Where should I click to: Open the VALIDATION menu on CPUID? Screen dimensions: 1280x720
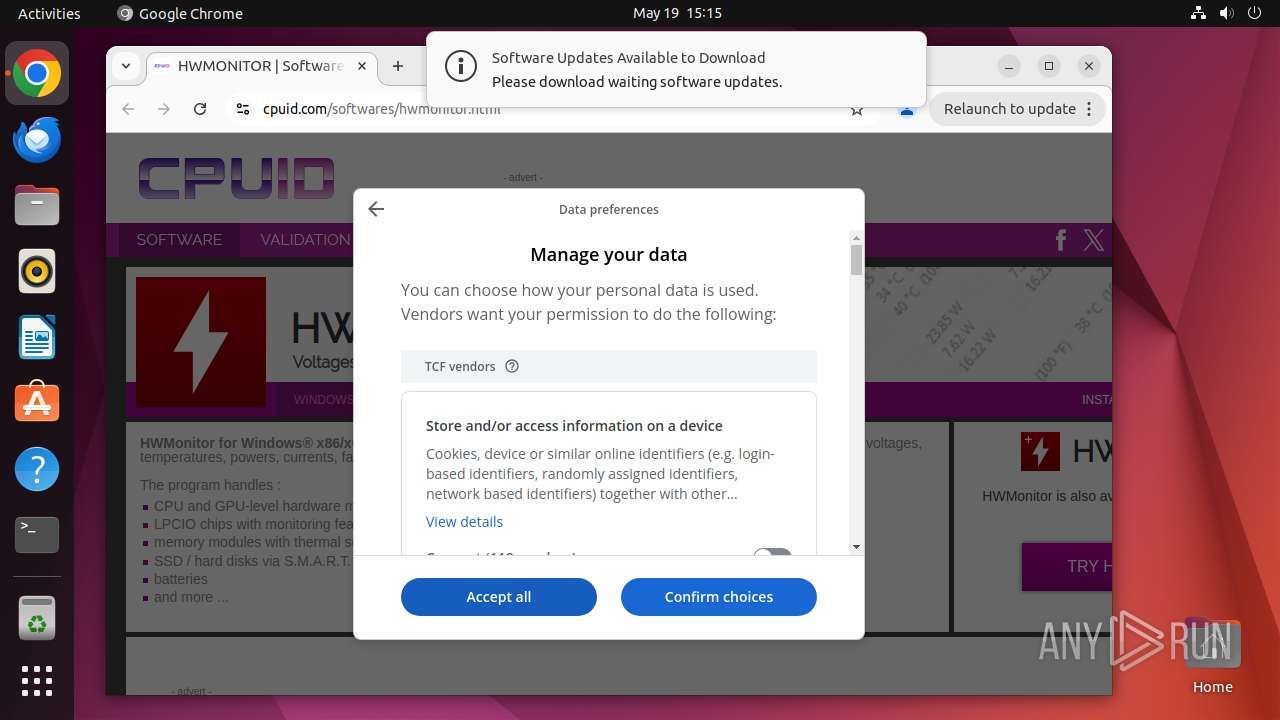click(x=305, y=240)
